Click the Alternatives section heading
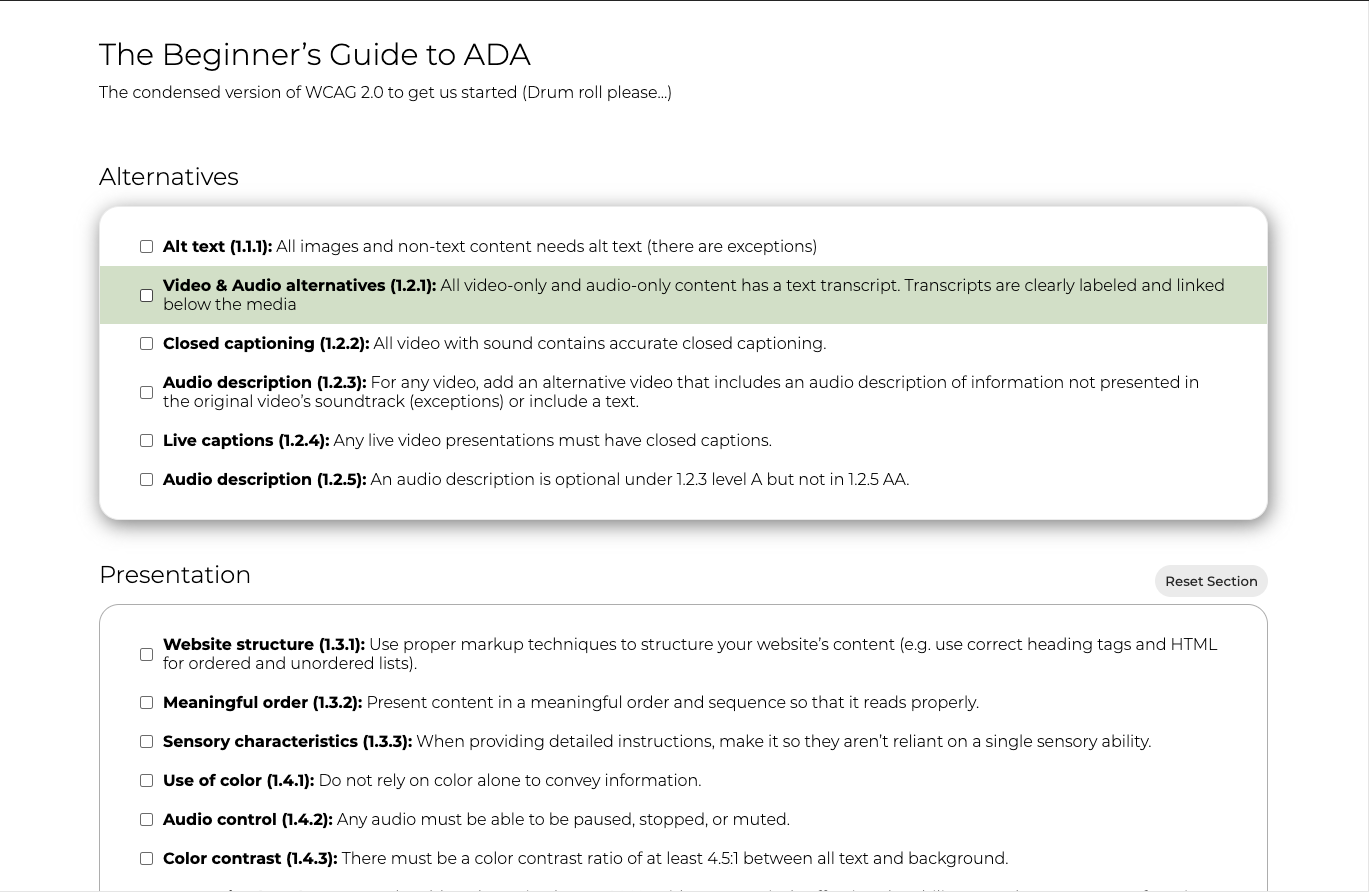This screenshot has height=892, width=1369. pos(168,177)
